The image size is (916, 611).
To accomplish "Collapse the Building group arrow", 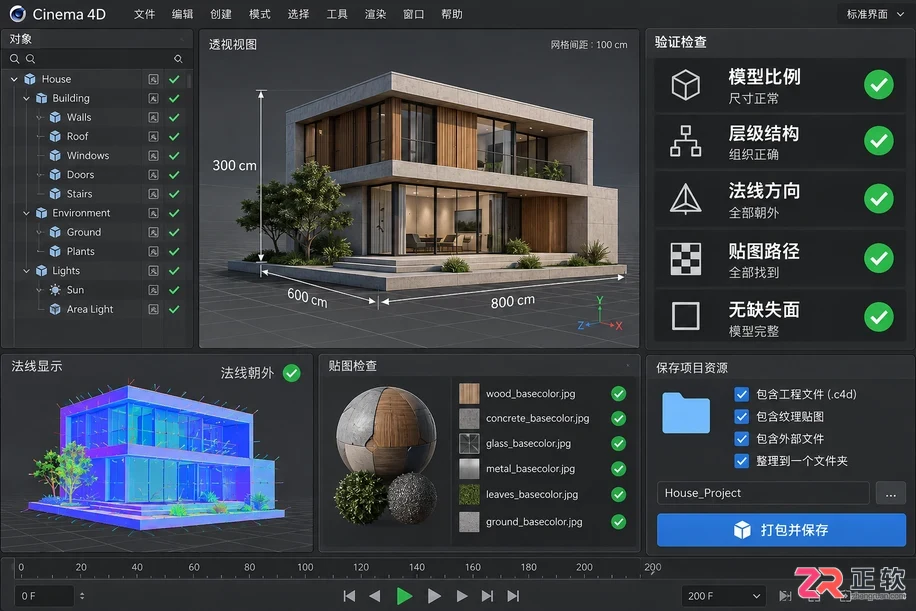I will pos(26,98).
